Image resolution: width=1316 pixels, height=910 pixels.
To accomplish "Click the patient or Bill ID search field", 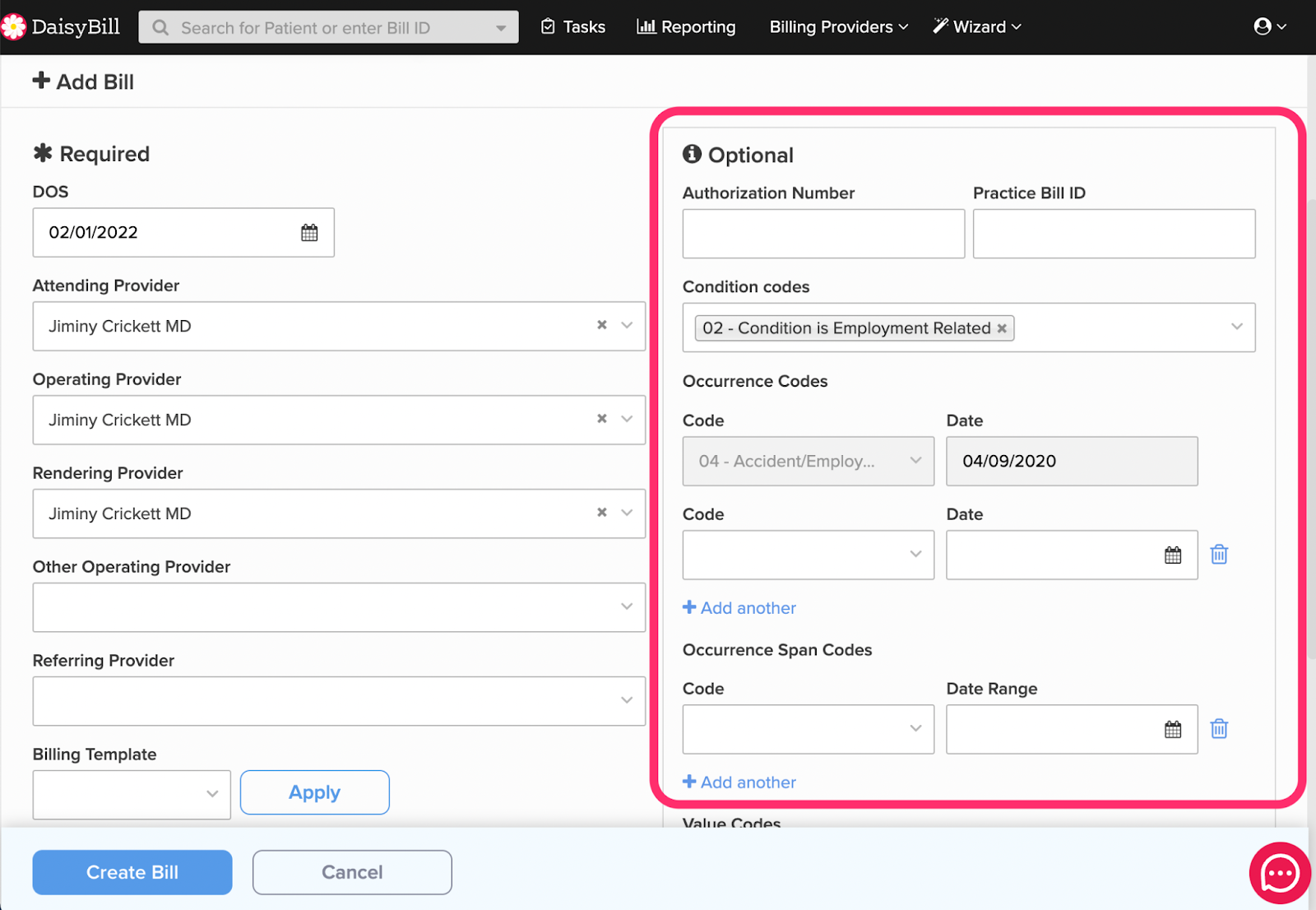I will (x=329, y=28).
